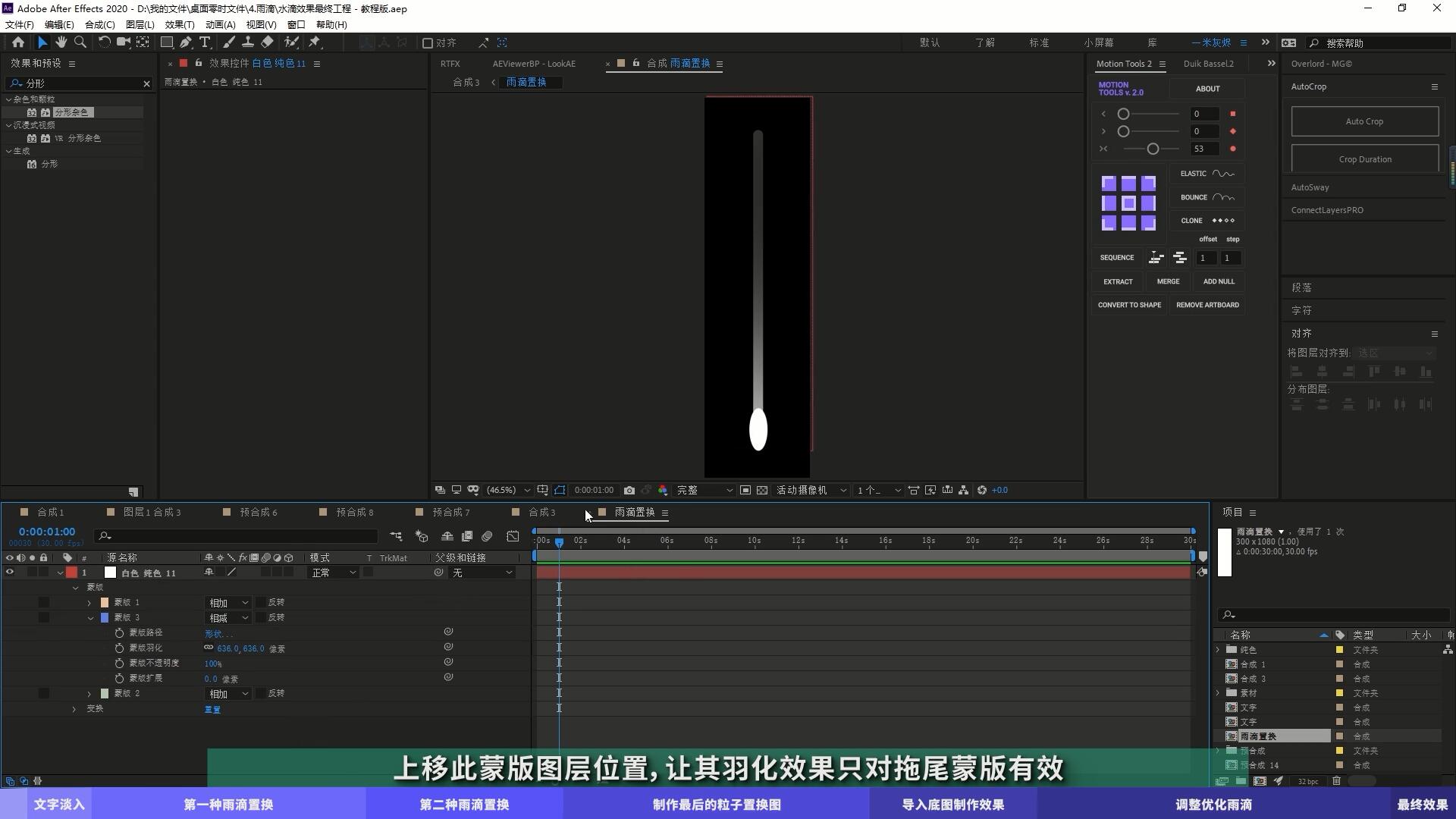This screenshot has height=819, width=1456.
Task: Enable motion blur for the timeline
Action: click(488, 537)
